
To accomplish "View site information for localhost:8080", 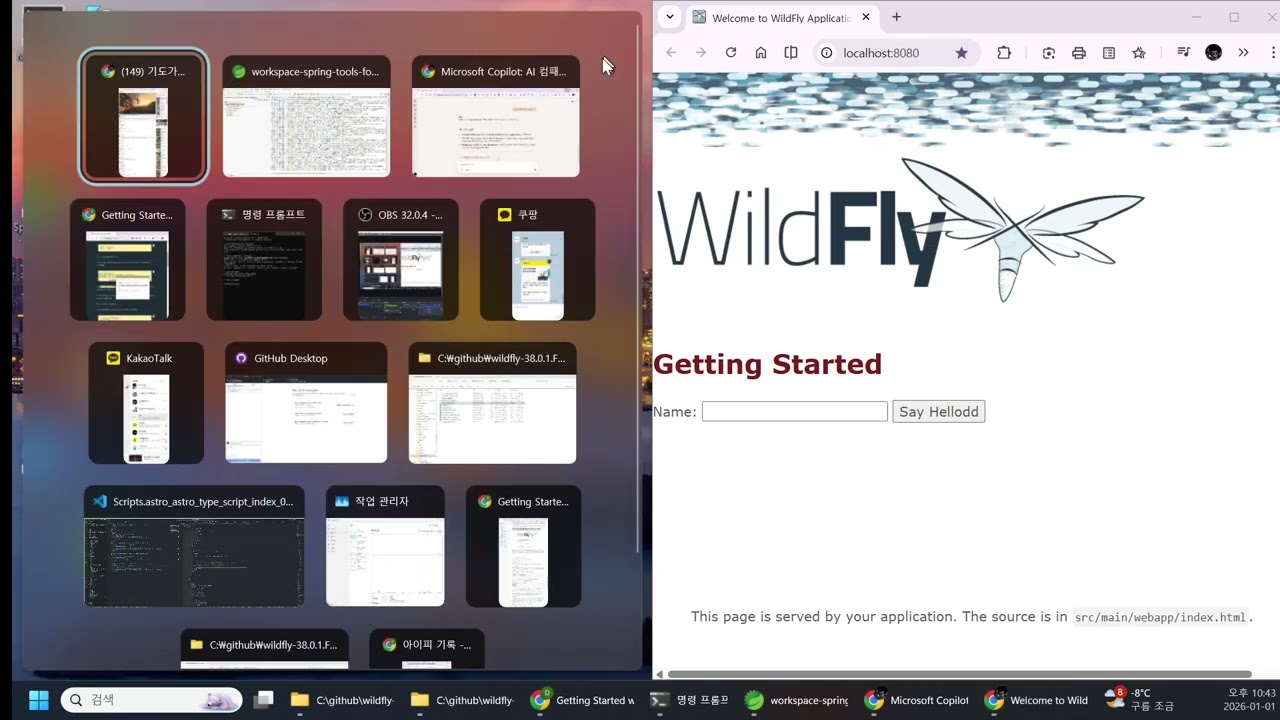I will [826, 53].
